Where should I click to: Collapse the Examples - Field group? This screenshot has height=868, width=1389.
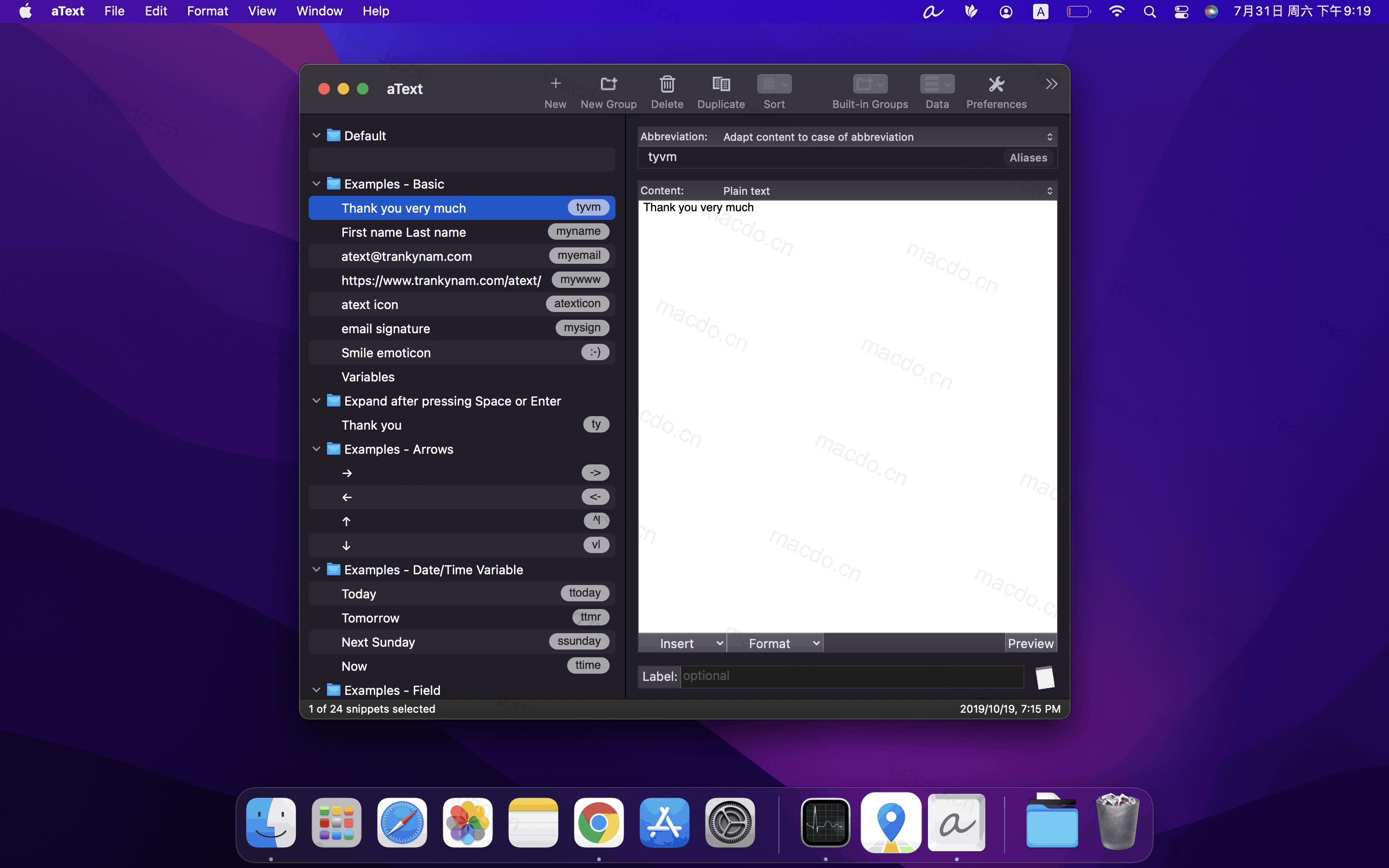[x=316, y=690]
